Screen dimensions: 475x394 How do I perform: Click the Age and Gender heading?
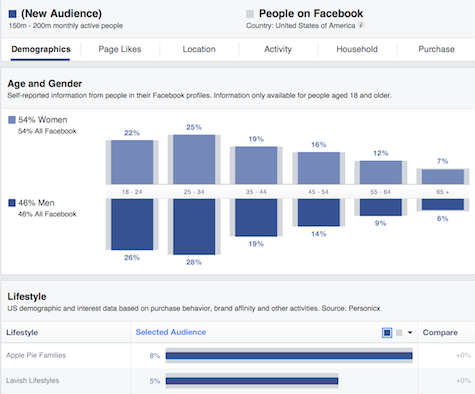click(45, 84)
